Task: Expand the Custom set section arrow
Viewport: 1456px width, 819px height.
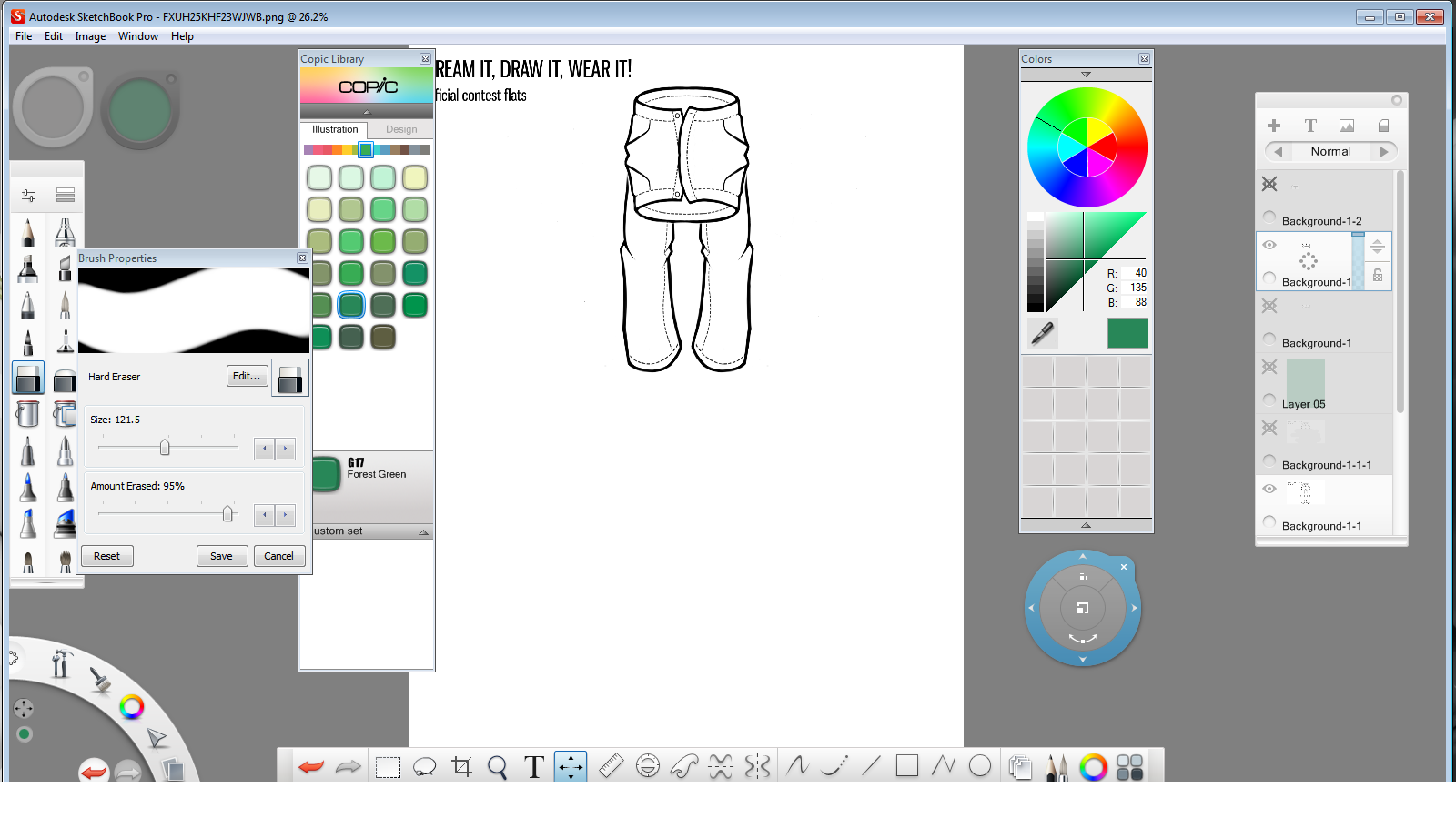Action: 423,532
